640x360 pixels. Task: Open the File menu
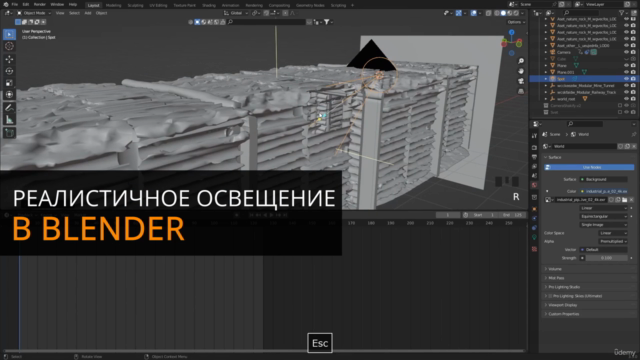(14, 4)
